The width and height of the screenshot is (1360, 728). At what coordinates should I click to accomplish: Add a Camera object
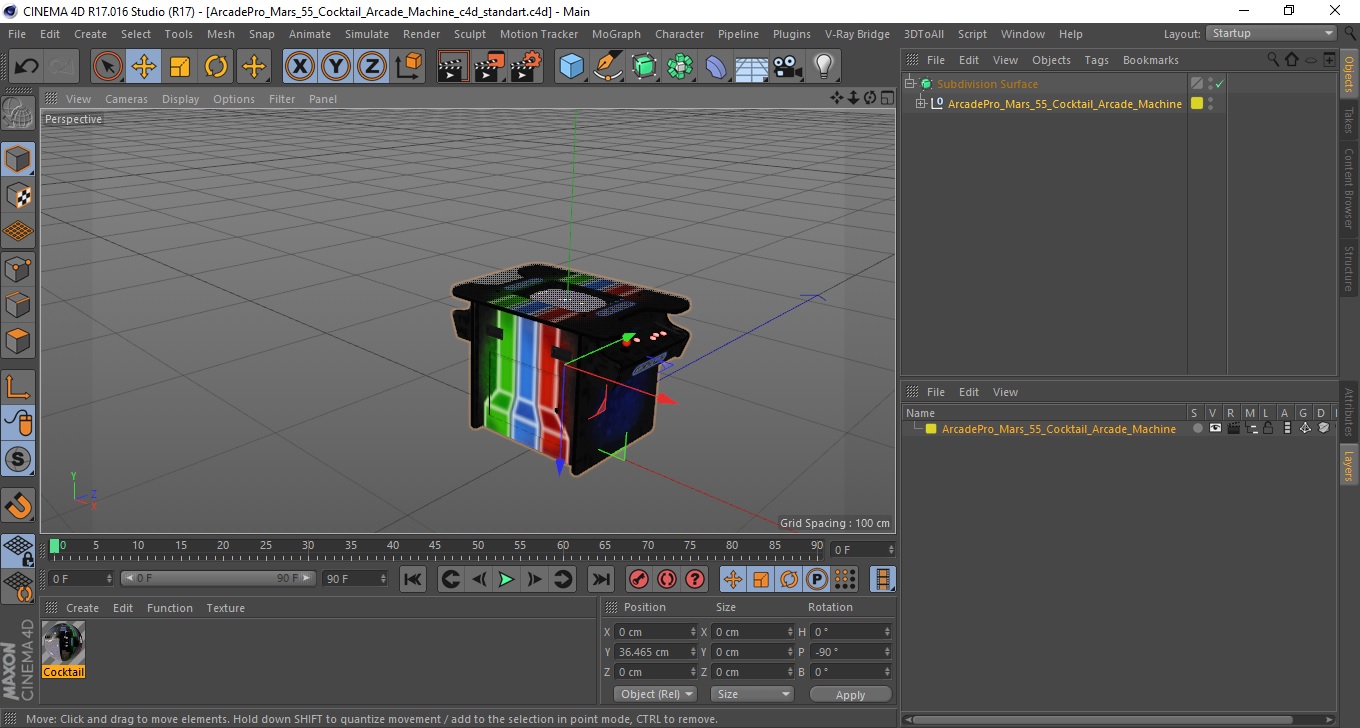click(x=787, y=67)
